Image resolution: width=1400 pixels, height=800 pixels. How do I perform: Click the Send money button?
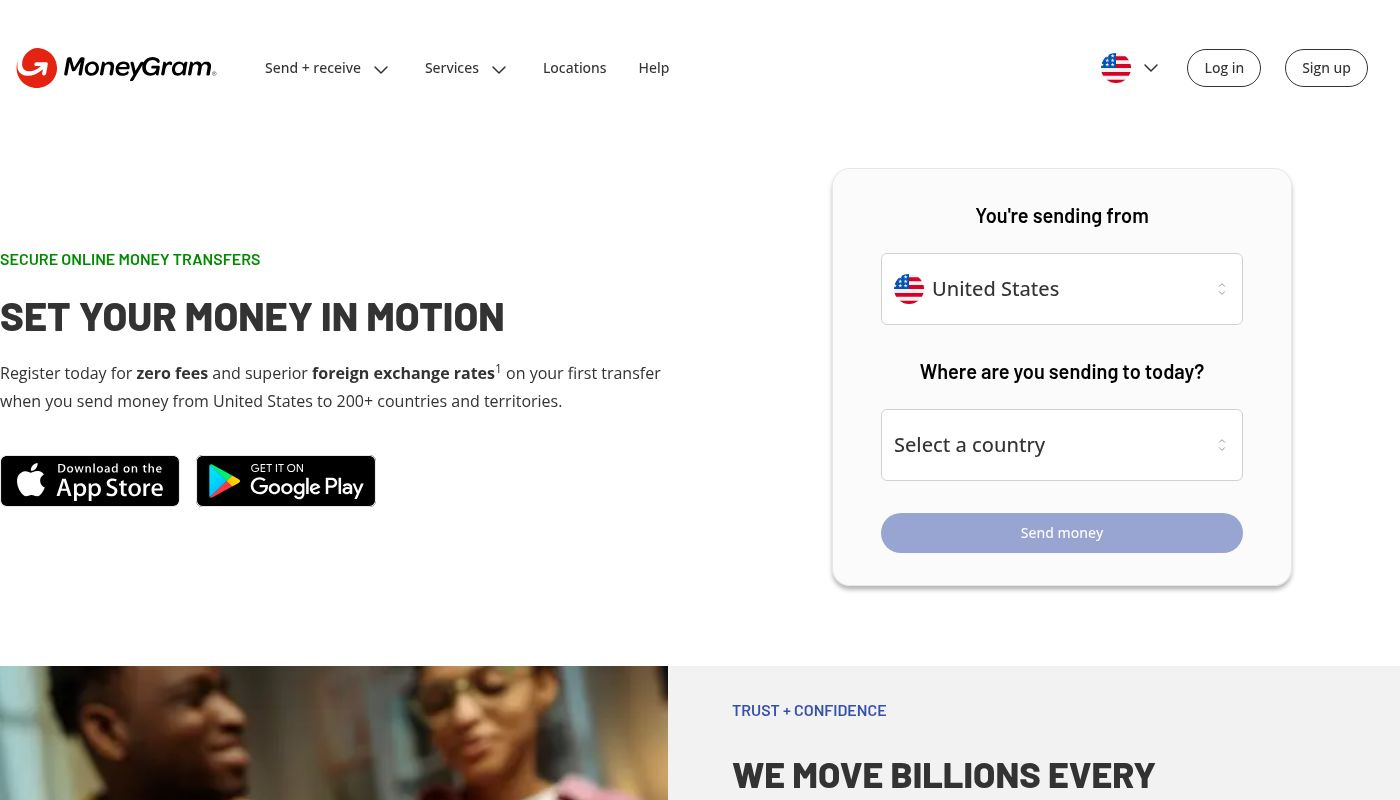tap(1062, 533)
